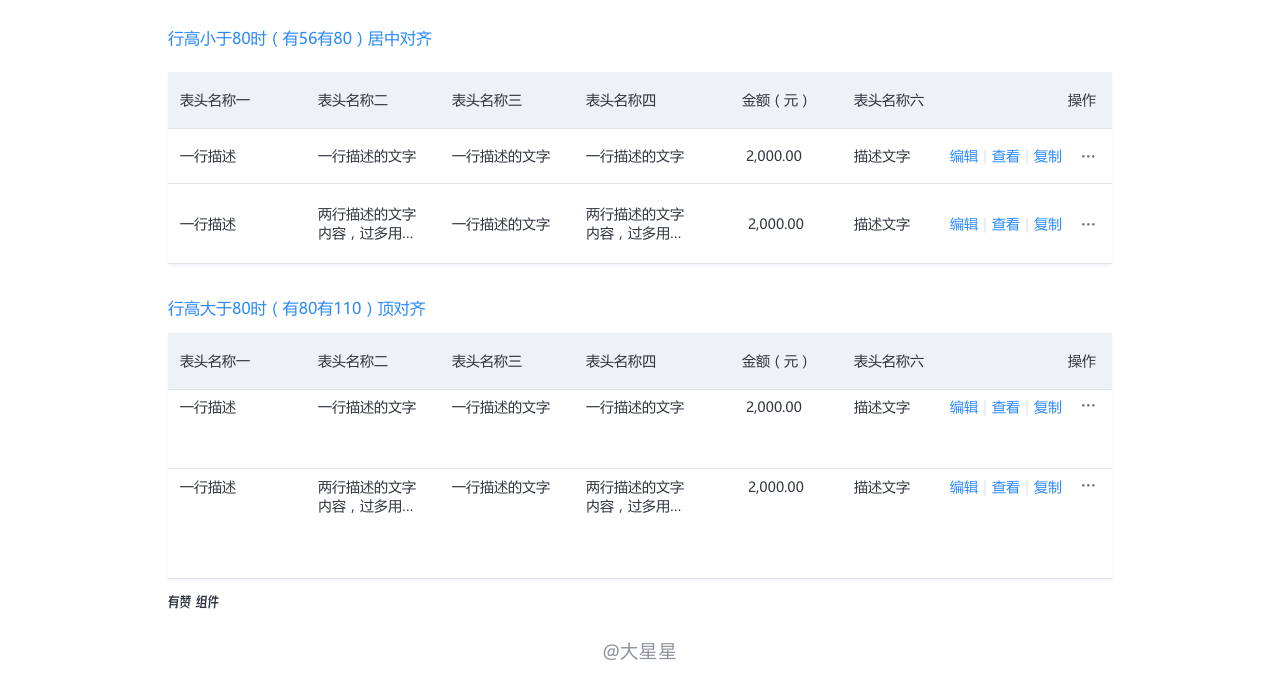Click 编辑 in the bottom table's first row
Viewport: 1280px width, 698px height.
964,407
